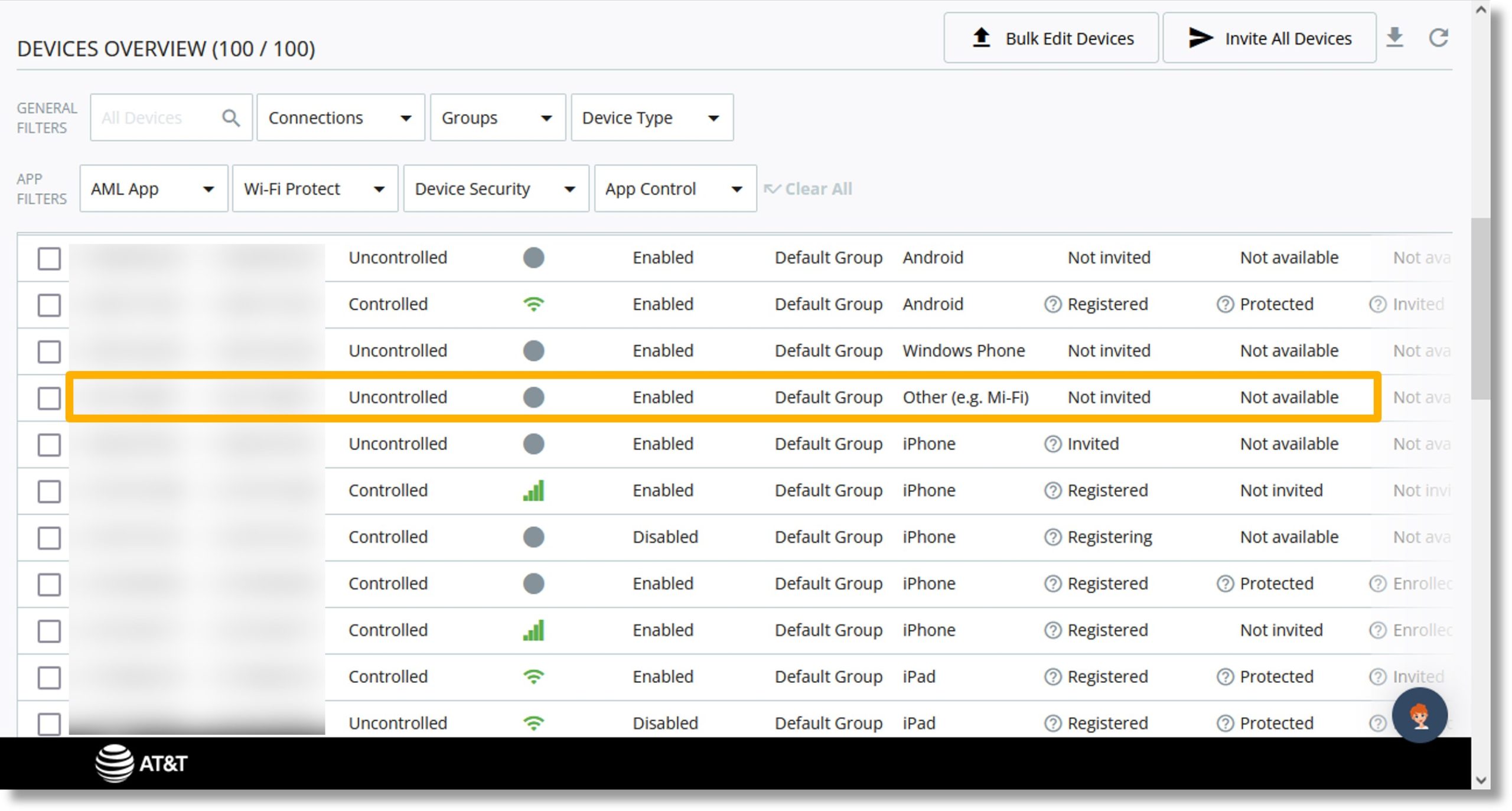Screen dimensions: 1512x811
Task: Click 'Default Group' in Windows Phone row
Action: tap(828, 351)
